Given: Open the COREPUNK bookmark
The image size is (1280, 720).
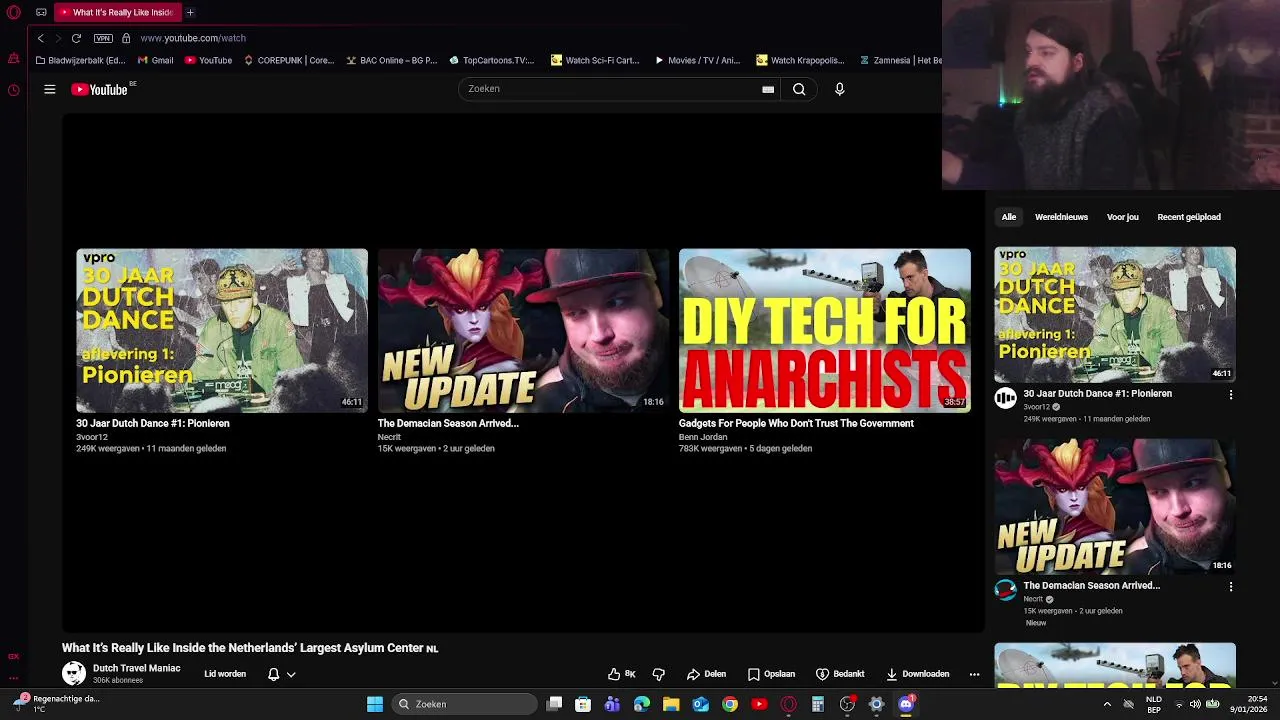Looking at the screenshot, I should 289,60.
